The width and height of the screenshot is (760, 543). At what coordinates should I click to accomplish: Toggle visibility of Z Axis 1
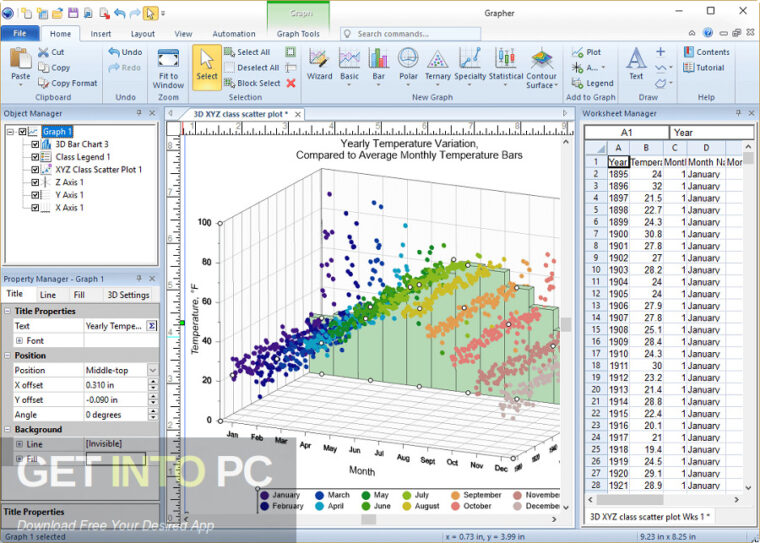35,182
